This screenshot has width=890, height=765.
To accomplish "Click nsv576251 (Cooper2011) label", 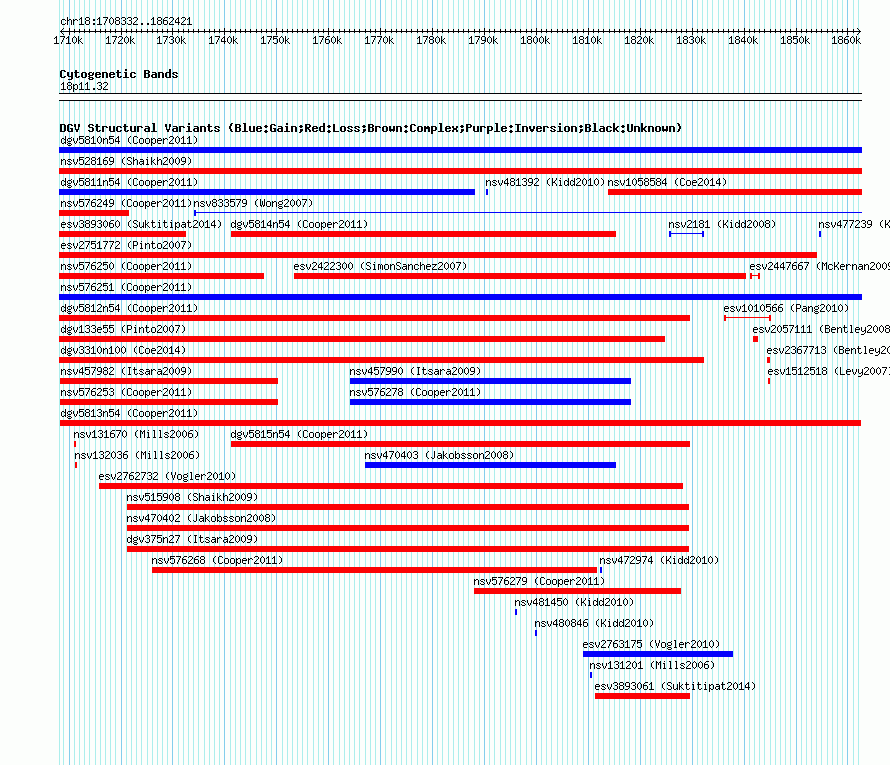I will click(126, 287).
